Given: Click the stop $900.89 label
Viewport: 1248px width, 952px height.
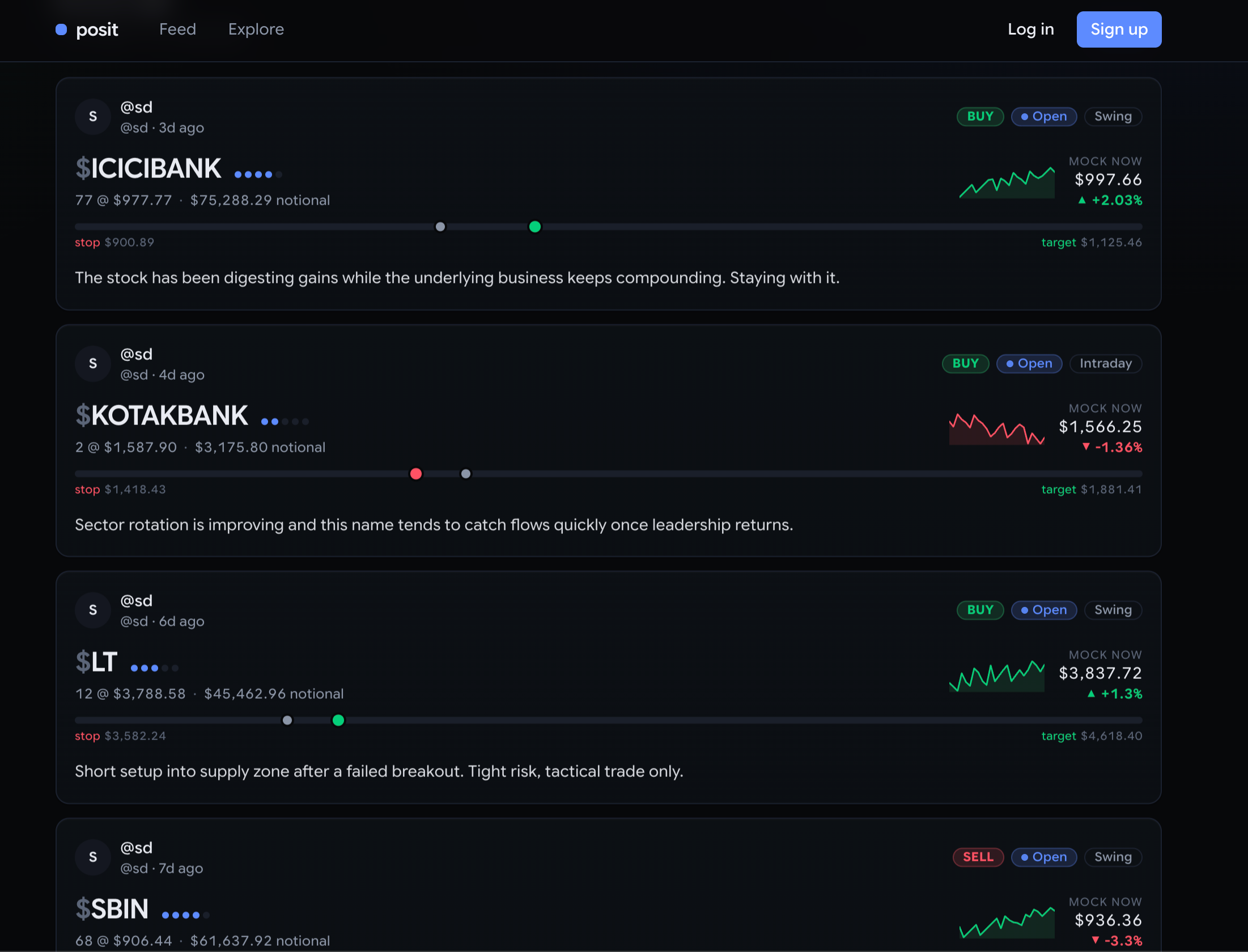Looking at the screenshot, I should click(x=114, y=243).
